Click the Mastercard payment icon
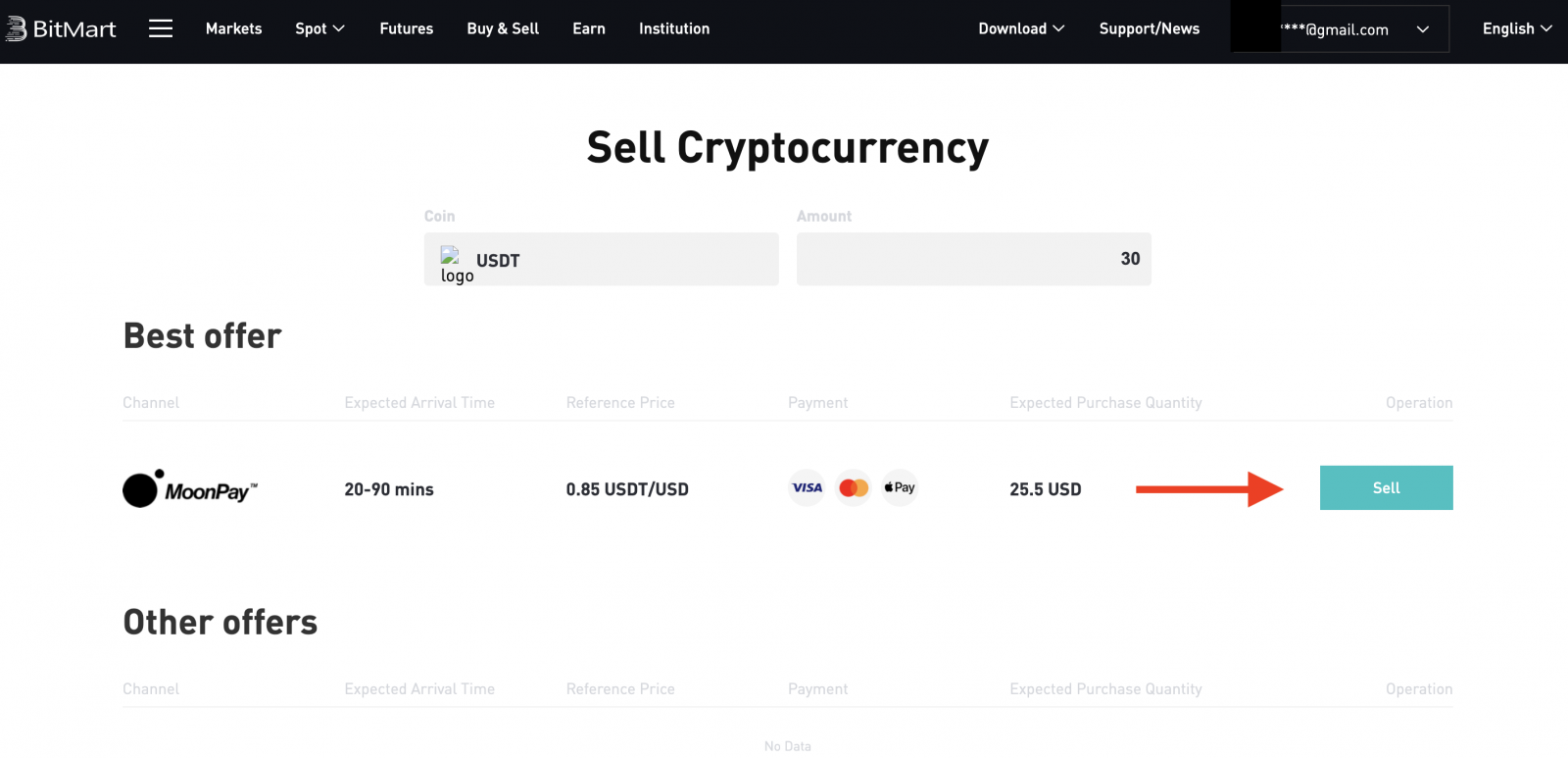This screenshot has width=1568, height=758. [852, 487]
